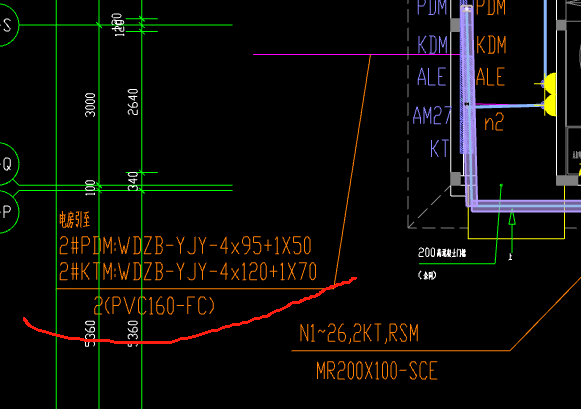
Task: Select the orange n2 label
Action: (494, 122)
